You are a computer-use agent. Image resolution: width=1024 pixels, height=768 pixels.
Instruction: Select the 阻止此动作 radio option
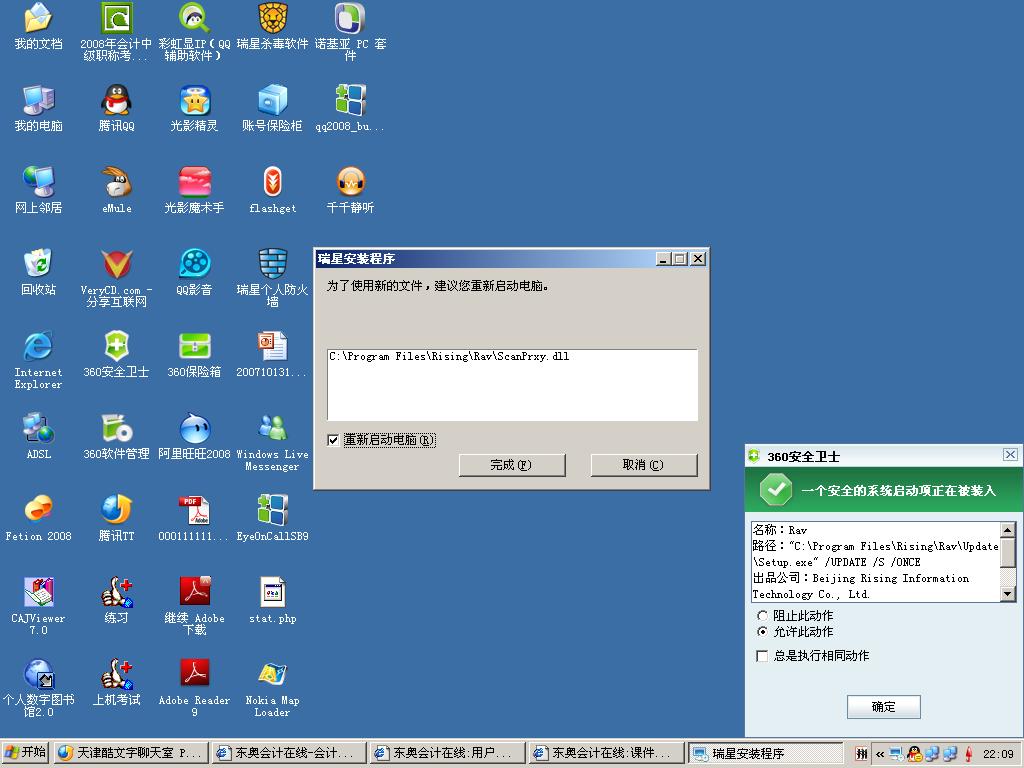pos(762,615)
